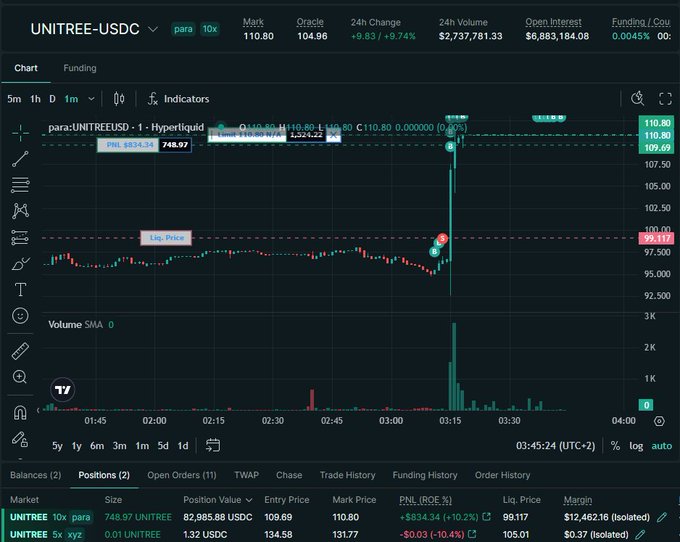This screenshot has height=542, width=680.
Task: Select the brush drawing tool
Action: tap(20, 263)
